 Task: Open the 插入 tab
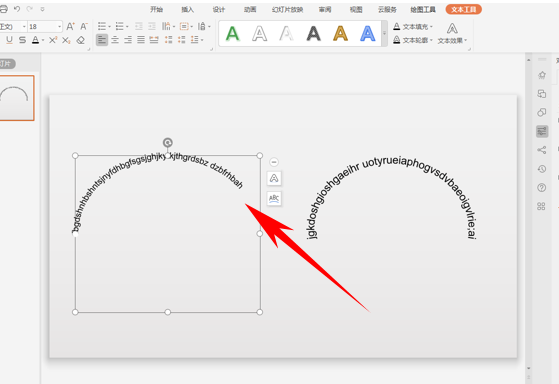[187, 10]
